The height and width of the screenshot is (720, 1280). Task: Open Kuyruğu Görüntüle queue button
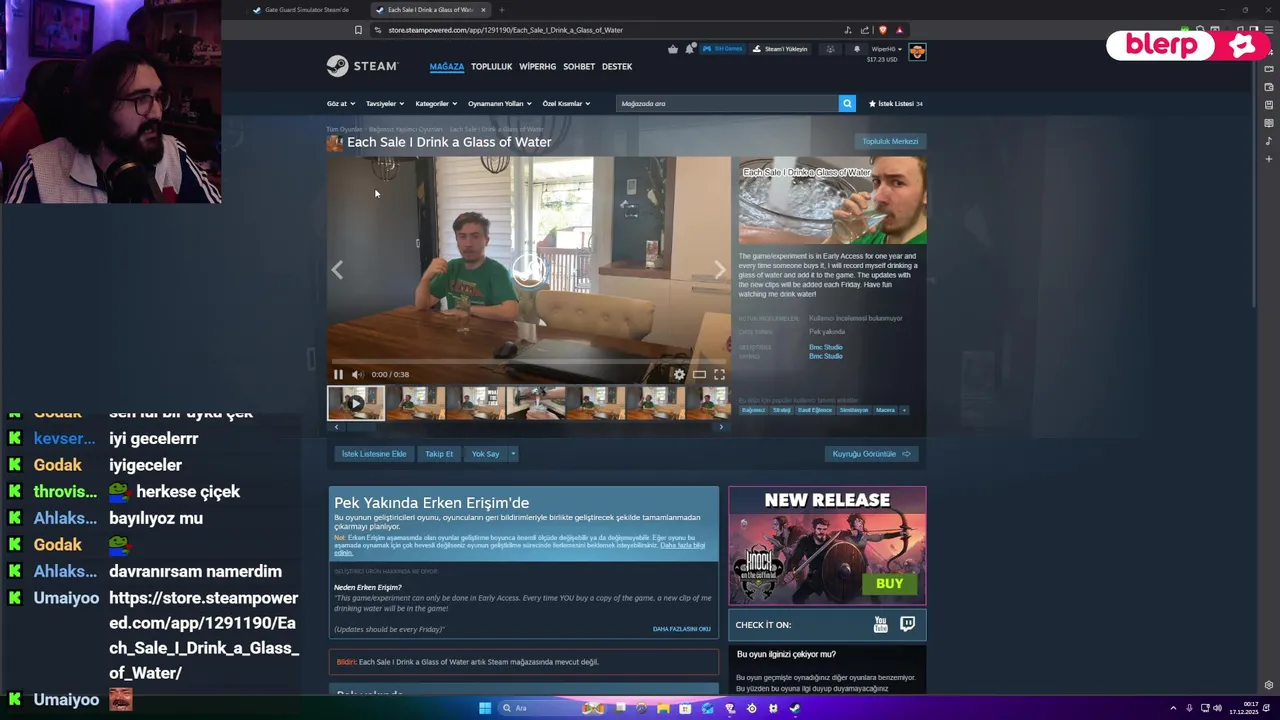click(x=872, y=454)
